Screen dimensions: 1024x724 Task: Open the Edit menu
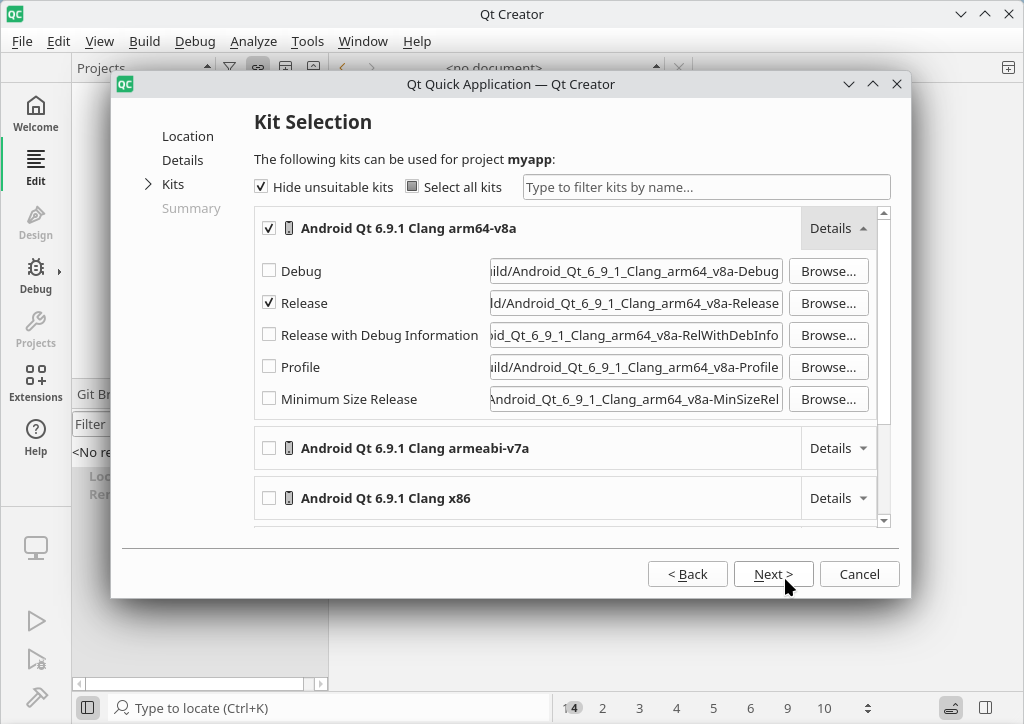click(59, 41)
